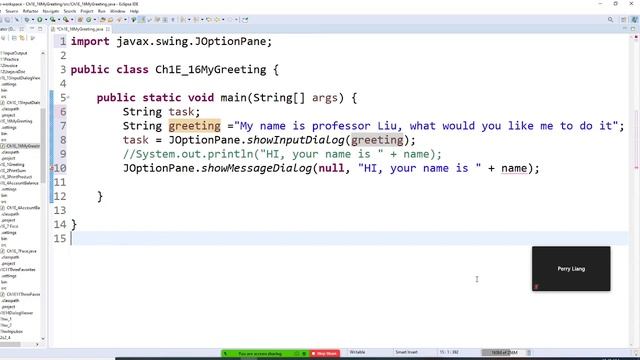Screen dimensions: 640x360
Task: Maximize the editor area
Action: [633, 29]
